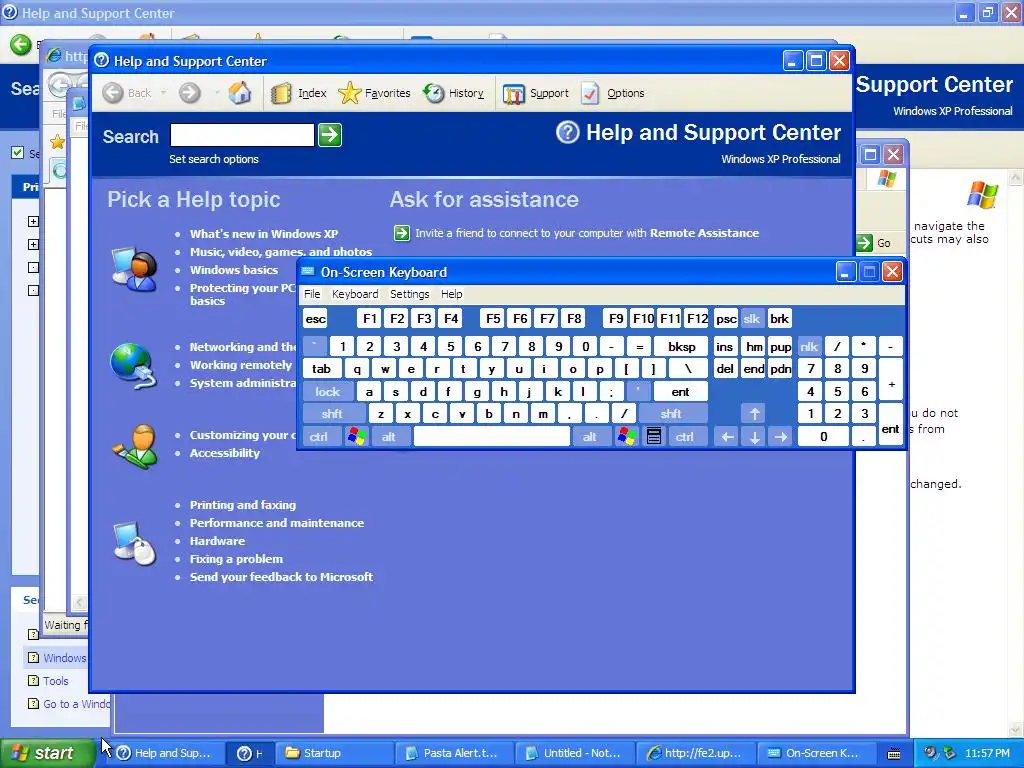Click the tab key on-screen
Image resolution: width=1024 pixels, height=768 pixels.
[321, 369]
